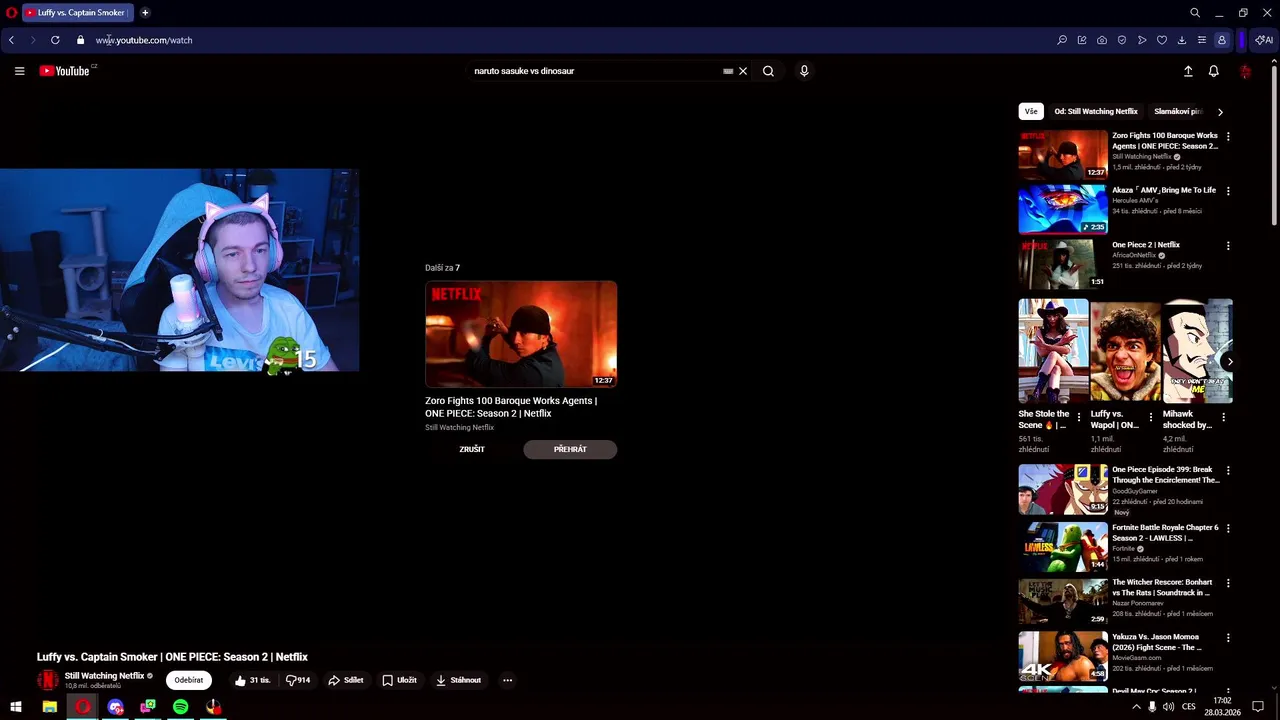The height and width of the screenshot is (720, 1280).
Task: Open 'Akaza AMV' sidebar thumbnail
Action: point(1063,209)
